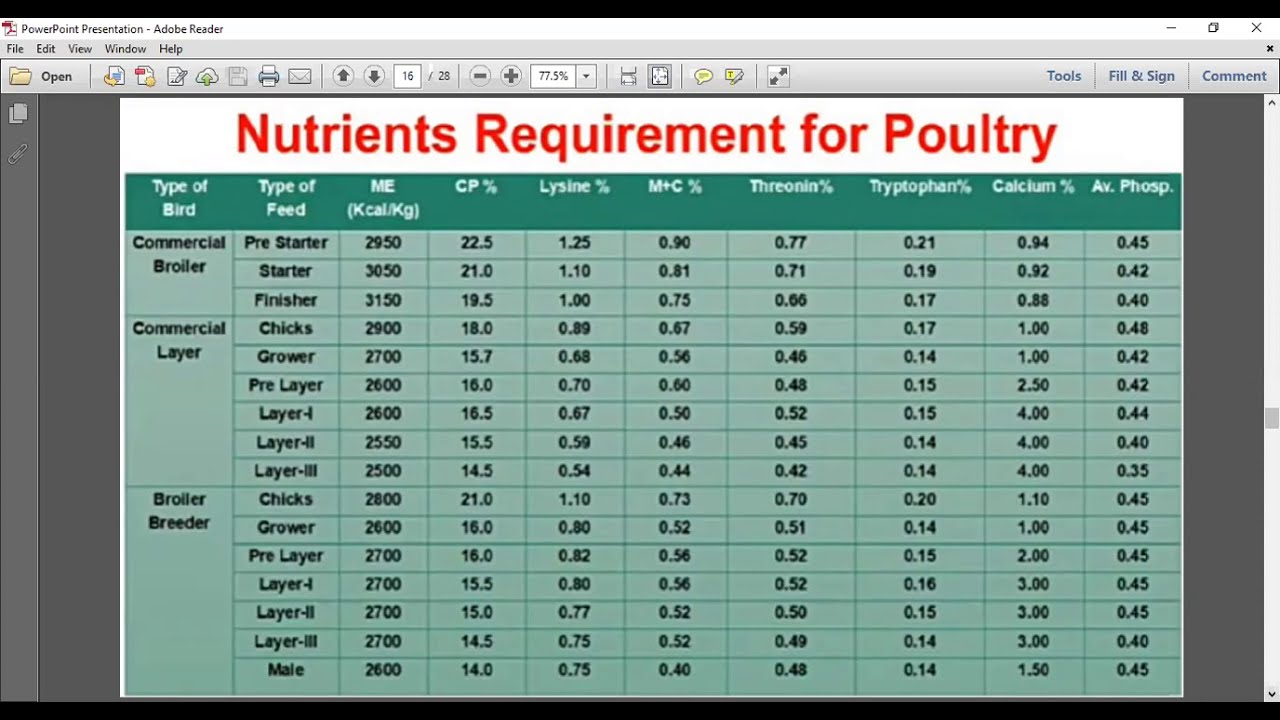The width and height of the screenshot is (1280, 720).
Task: Click the 'Starter' feed cell
Action: 286,271
